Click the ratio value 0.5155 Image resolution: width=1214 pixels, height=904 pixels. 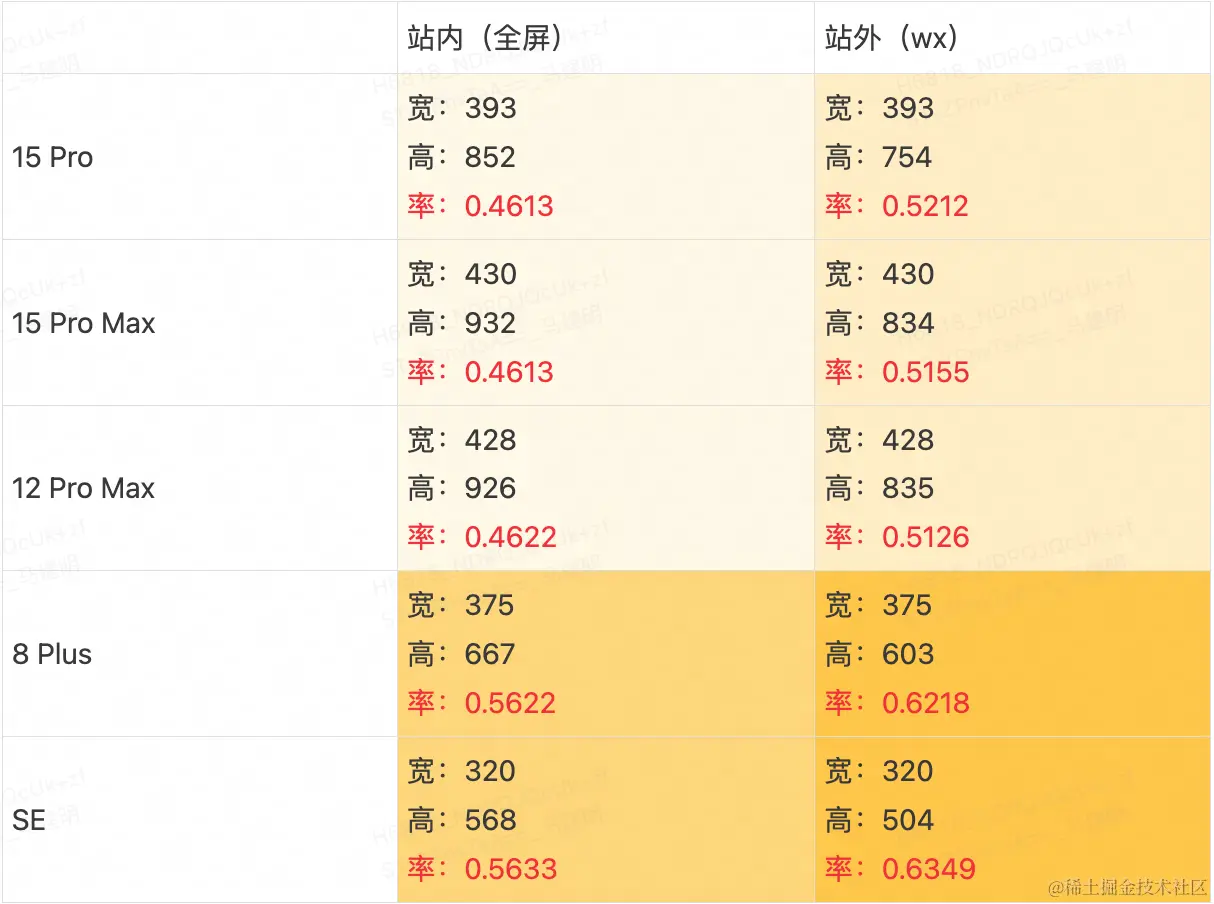[x=926, y=372]
